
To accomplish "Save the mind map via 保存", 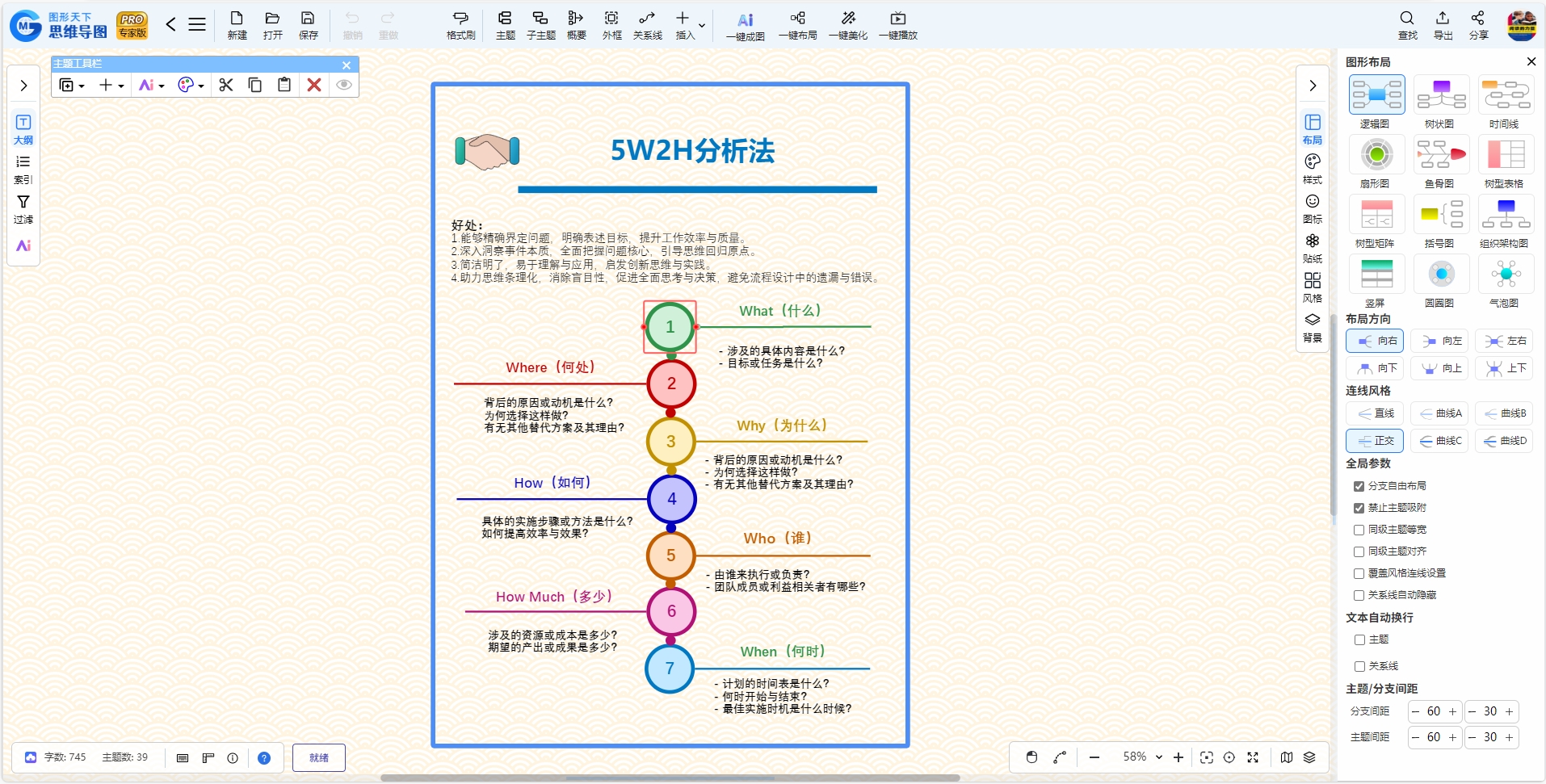I will (308, 25).
